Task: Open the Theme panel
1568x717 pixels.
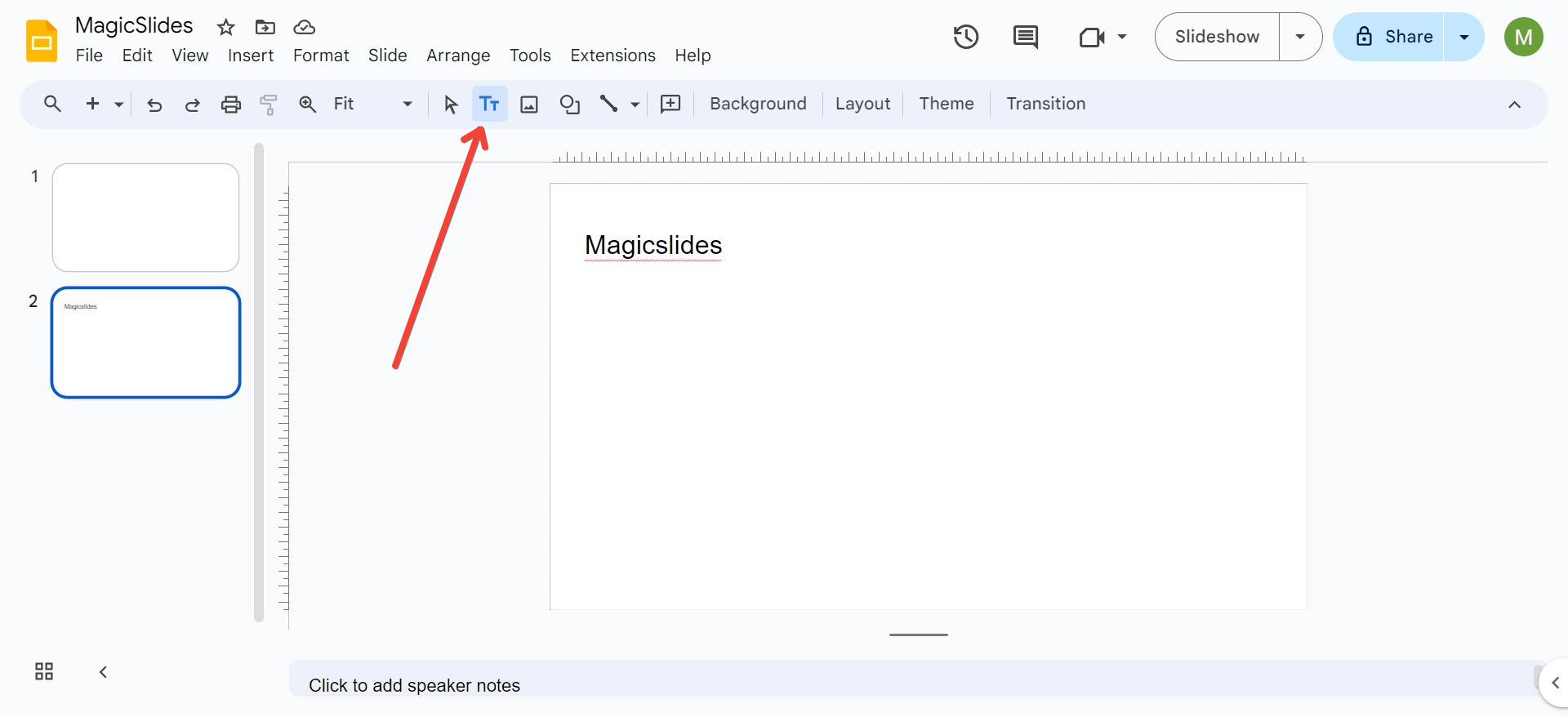Action: coord(947,104)
